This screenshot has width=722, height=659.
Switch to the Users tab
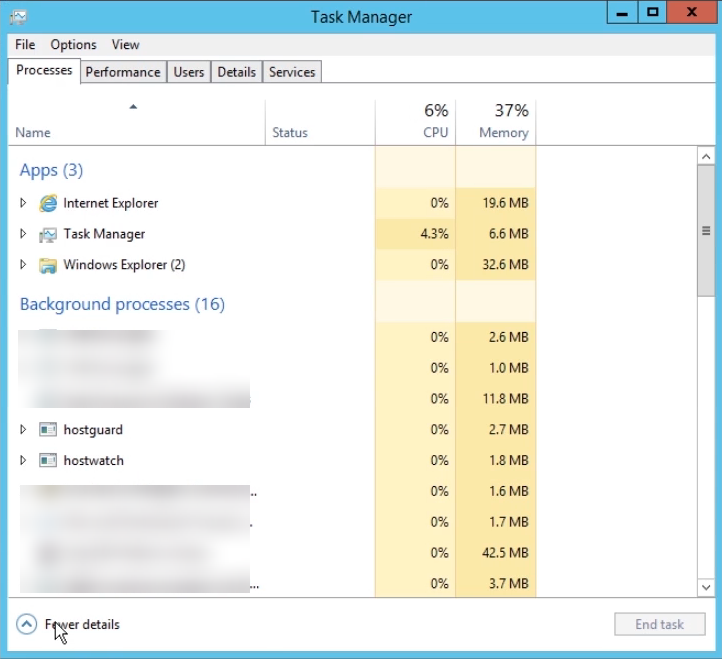(x=189, y=72)
